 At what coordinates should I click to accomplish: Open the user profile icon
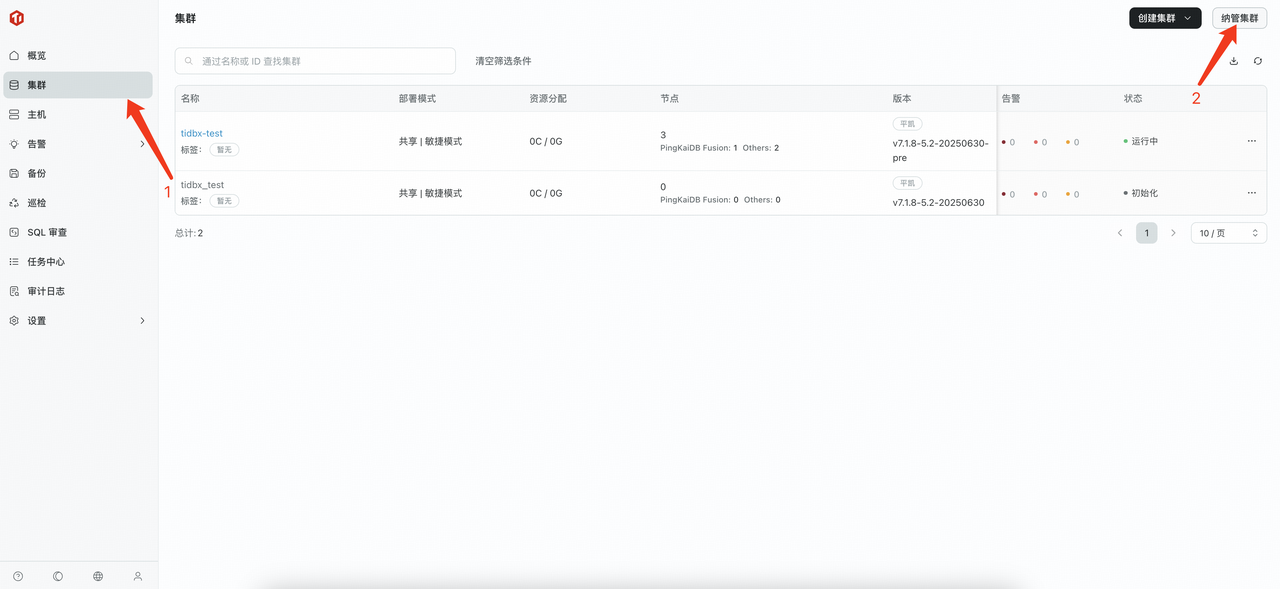[x=137, y=576]
